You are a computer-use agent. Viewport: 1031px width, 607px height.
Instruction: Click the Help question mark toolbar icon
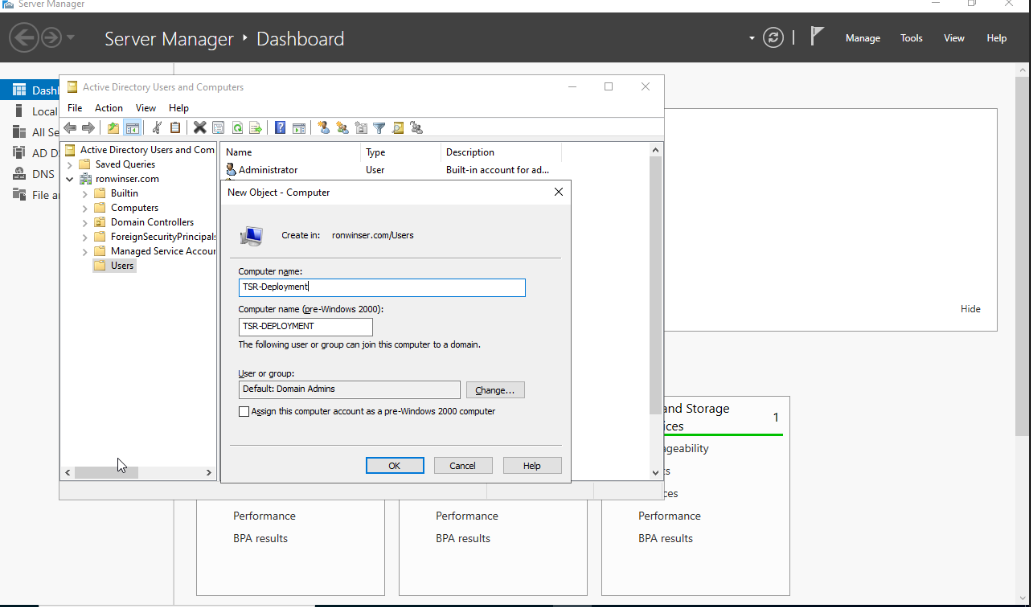281,128
